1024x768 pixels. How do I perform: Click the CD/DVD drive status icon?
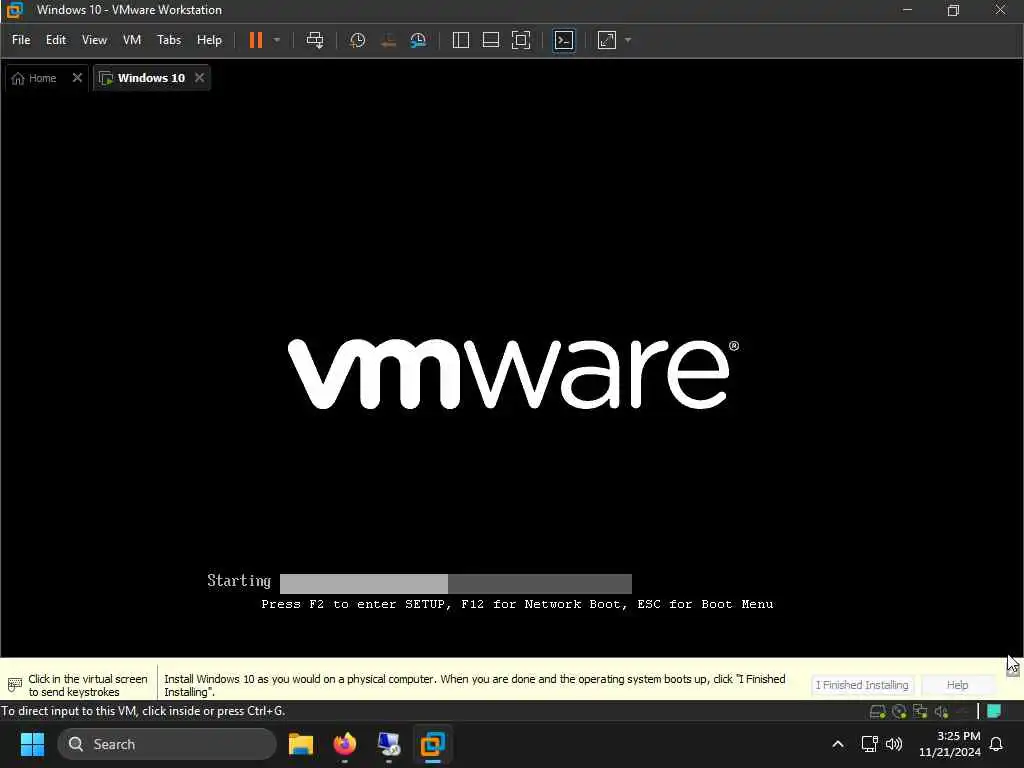[x=899, y=712]
